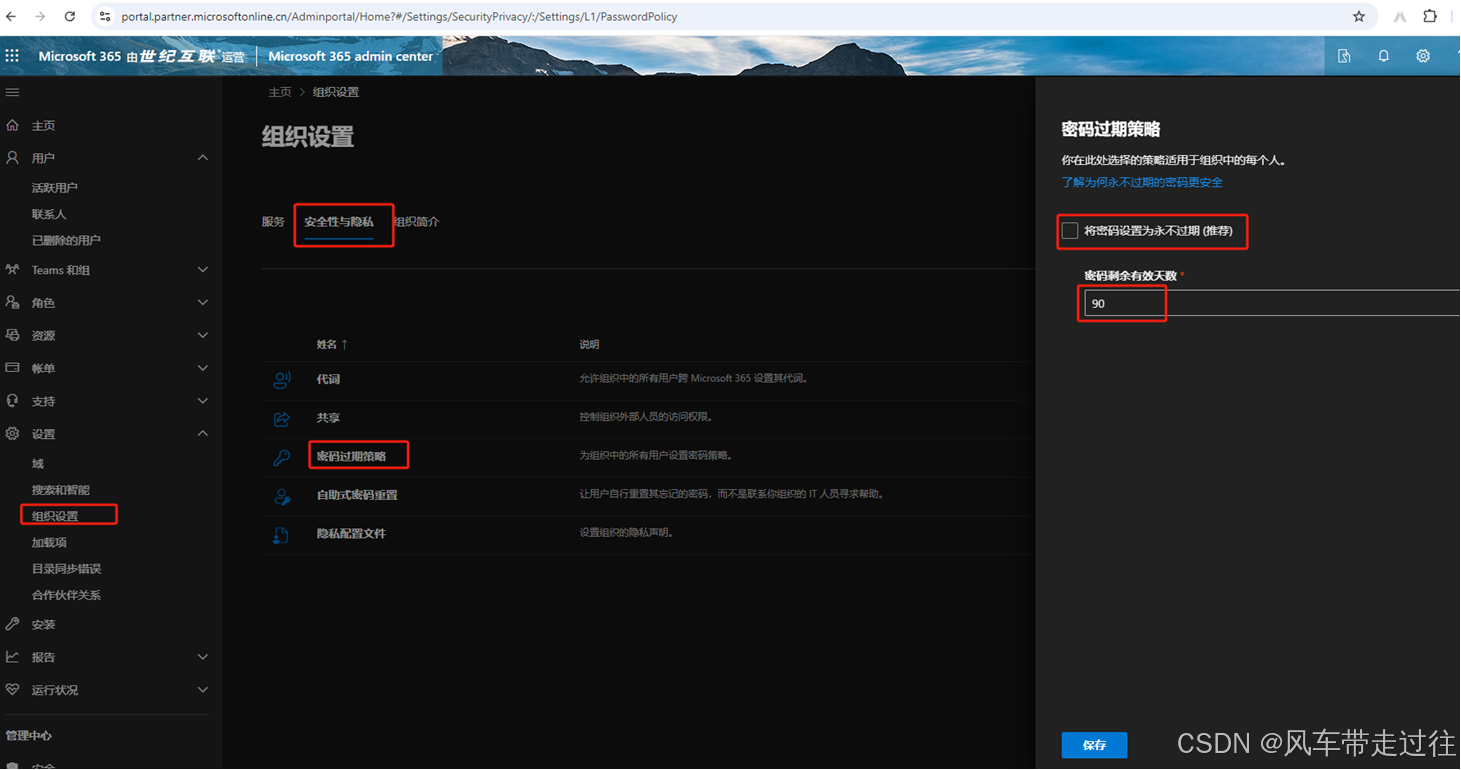This screenshot has height=770, width=1461.
Task: Open the settings gear in header
Action: (1423, 56)
